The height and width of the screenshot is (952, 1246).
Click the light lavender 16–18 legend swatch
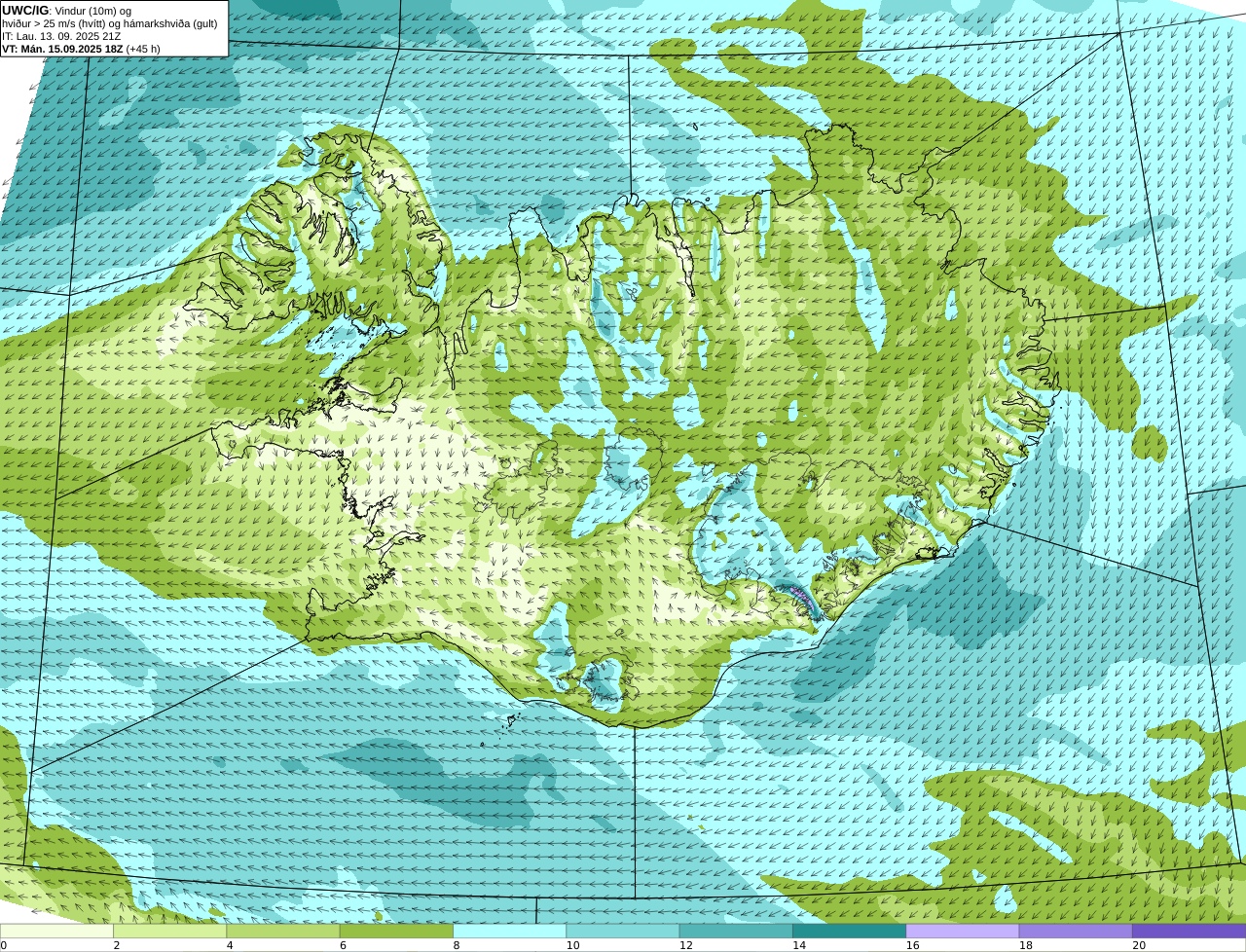pos(963,931)
